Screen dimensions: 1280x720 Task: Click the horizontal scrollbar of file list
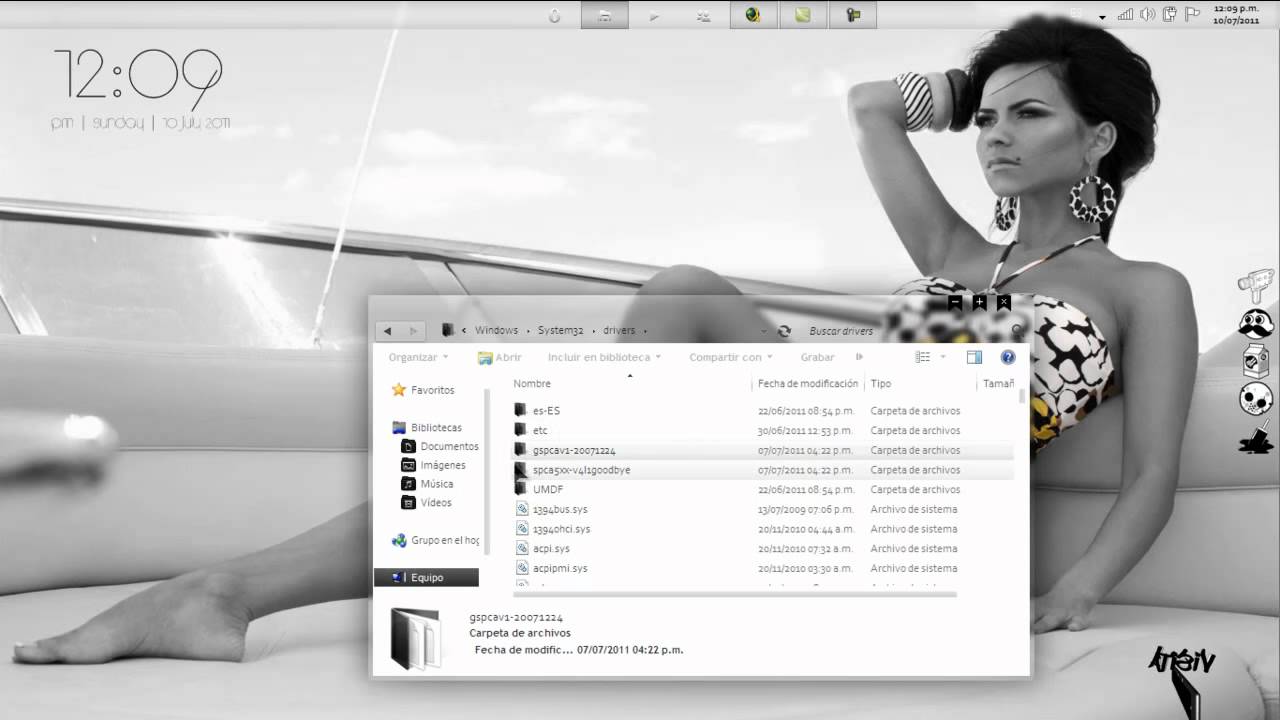734,595
